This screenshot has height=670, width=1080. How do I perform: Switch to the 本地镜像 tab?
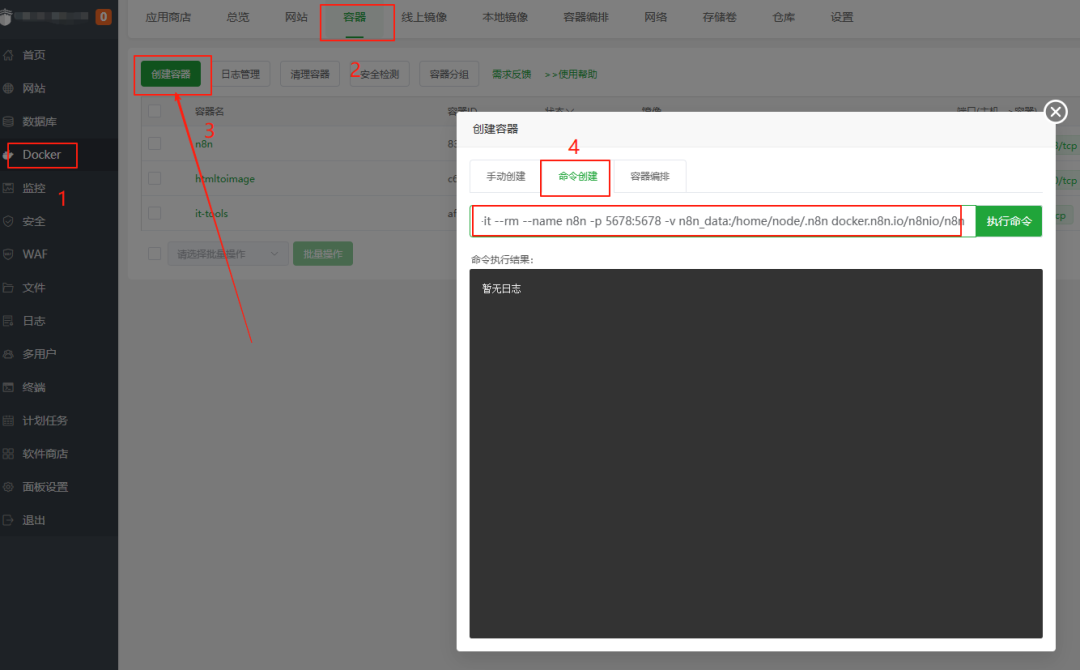pyautogui.click(x=505, y=17)
